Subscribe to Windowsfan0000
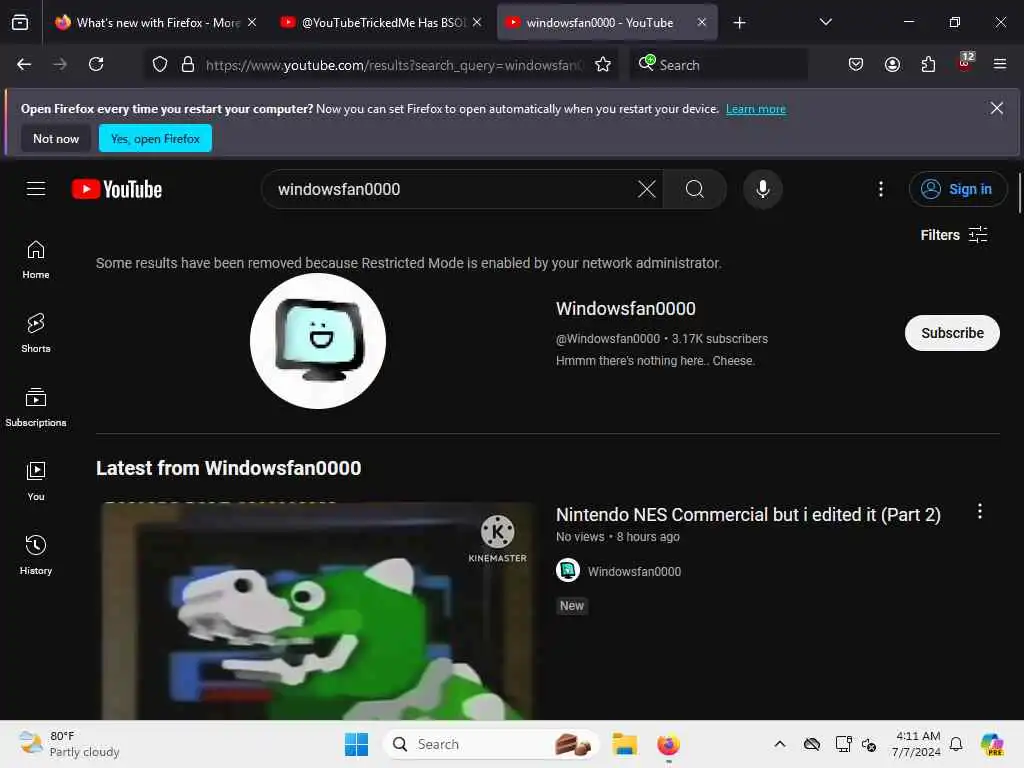Viewport: 1024px width, 768px height. pos(952,333)
